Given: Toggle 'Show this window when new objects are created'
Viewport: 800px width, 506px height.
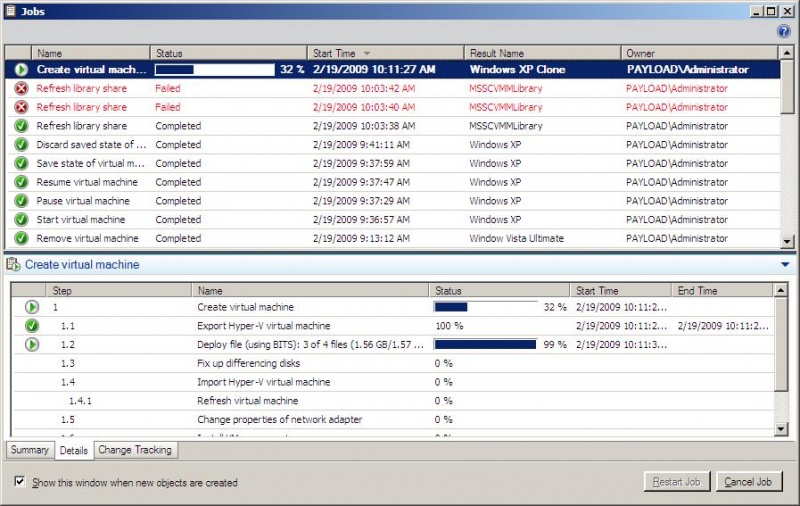Looking at the screenshot, I should coord(20,482).
